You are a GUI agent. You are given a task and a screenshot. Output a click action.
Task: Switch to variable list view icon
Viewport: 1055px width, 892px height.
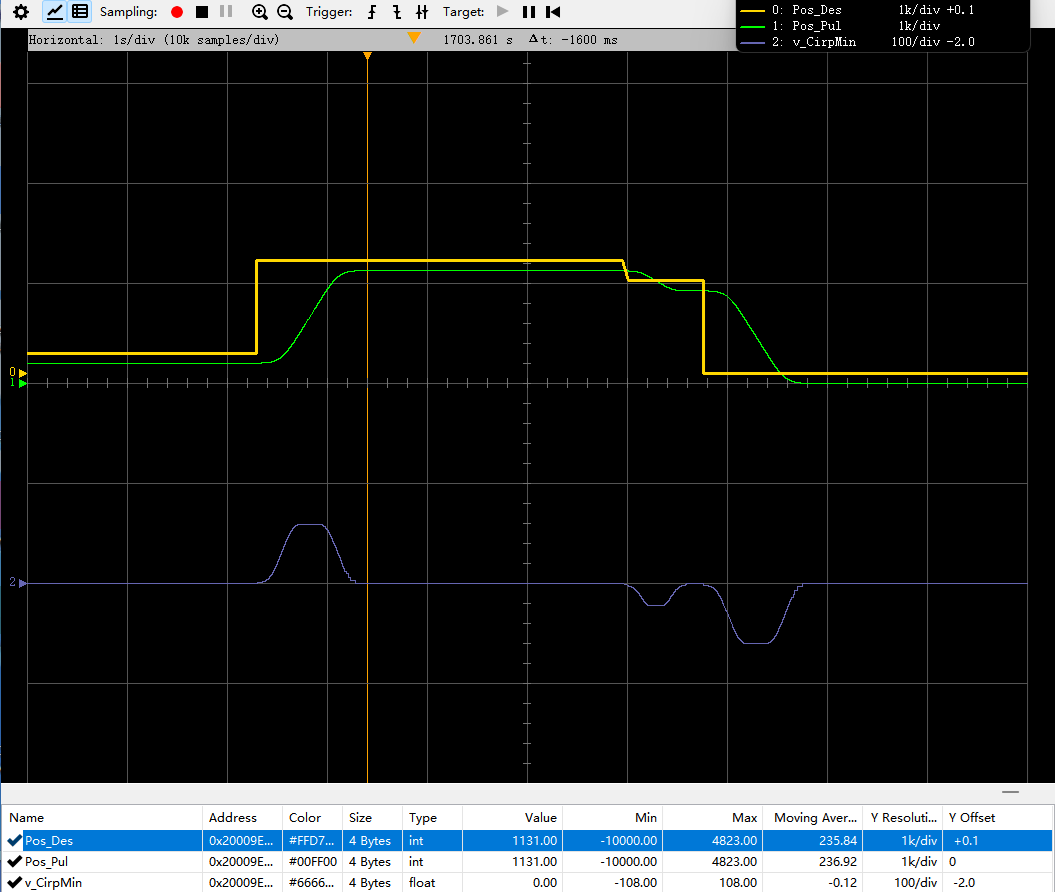[x=80, y=11]
